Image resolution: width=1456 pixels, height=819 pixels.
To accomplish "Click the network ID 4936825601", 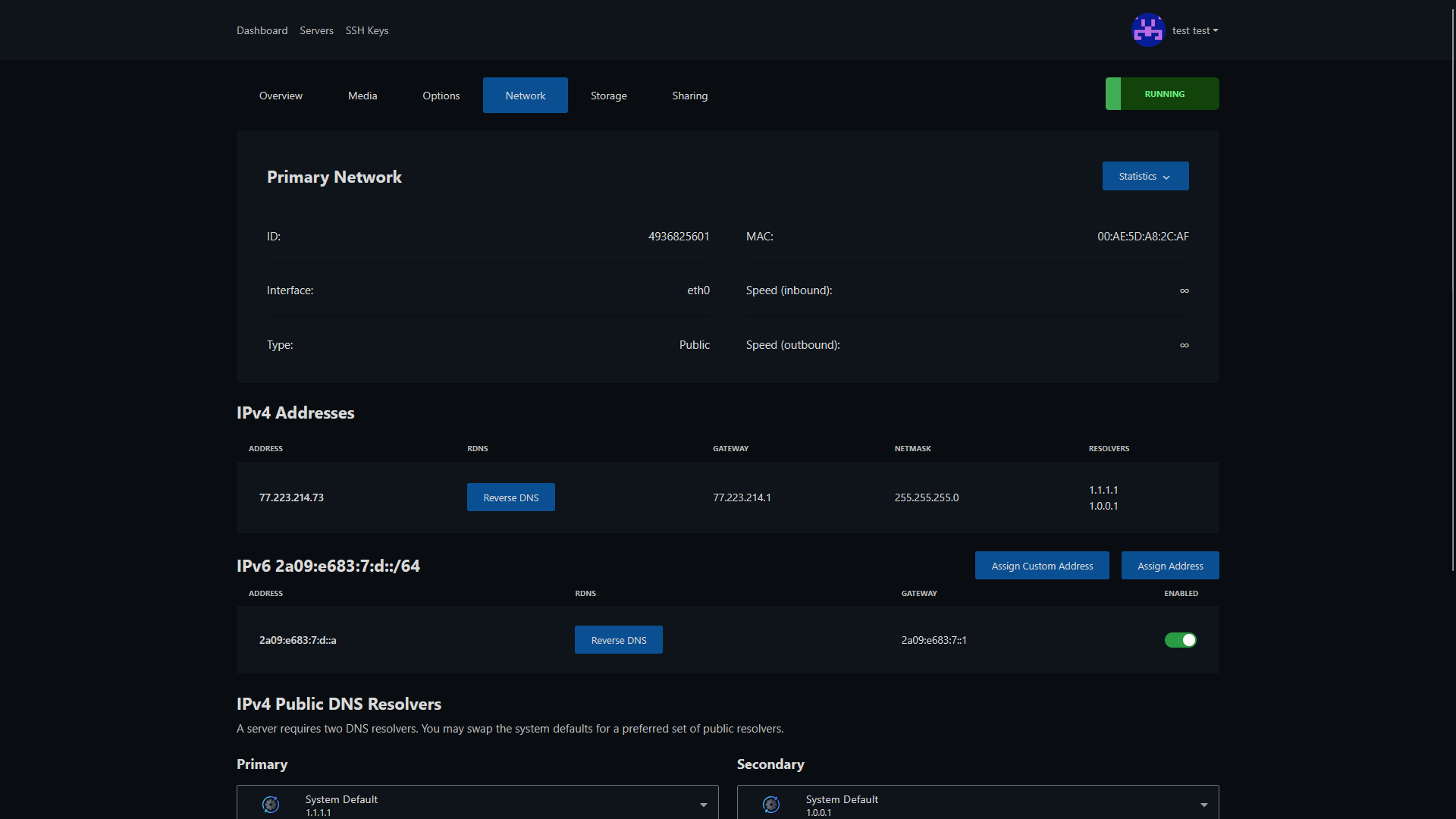I will 679,237.
